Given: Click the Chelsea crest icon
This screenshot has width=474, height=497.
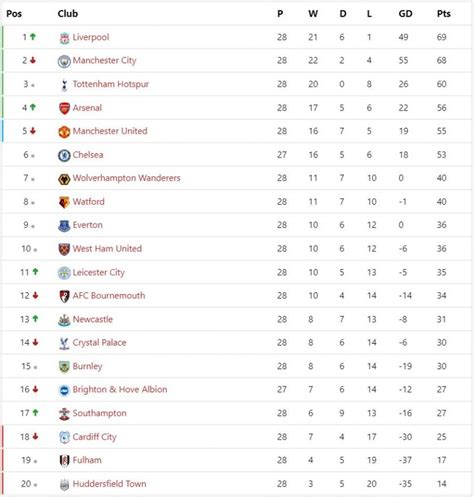Looking at the screenshot, I should pos(64,155).
